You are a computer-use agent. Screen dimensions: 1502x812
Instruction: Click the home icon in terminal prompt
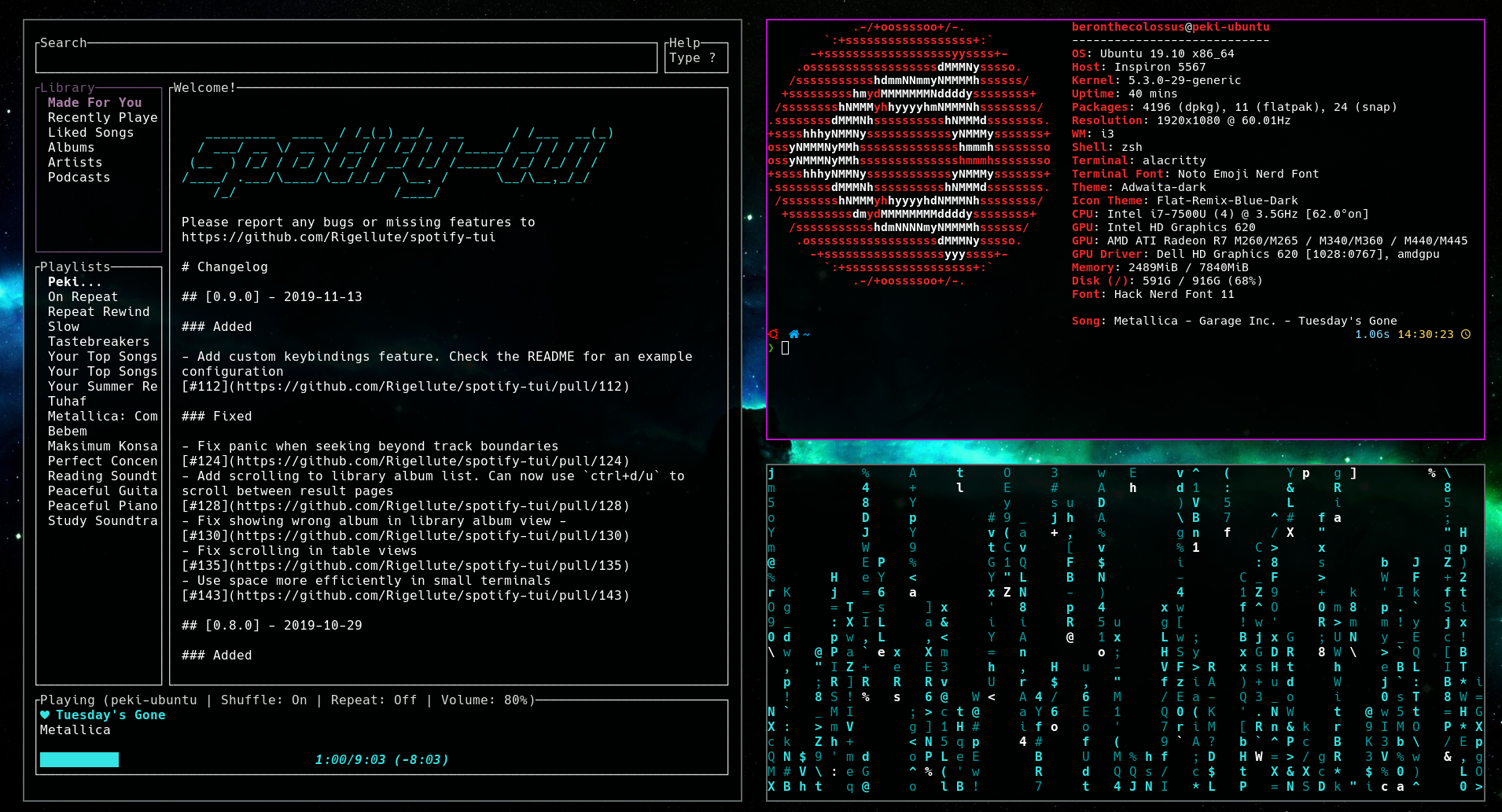794,334
